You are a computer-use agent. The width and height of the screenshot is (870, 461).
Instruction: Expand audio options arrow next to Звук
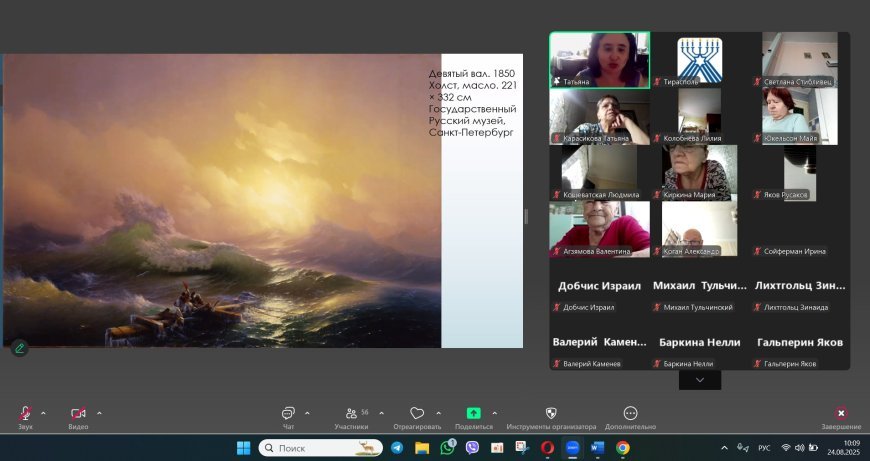pos(43,413)
